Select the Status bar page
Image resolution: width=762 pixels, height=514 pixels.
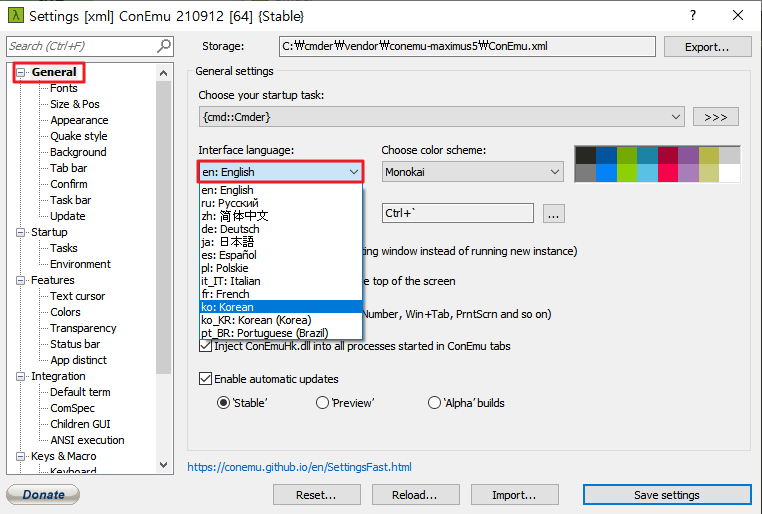[75, 344]
